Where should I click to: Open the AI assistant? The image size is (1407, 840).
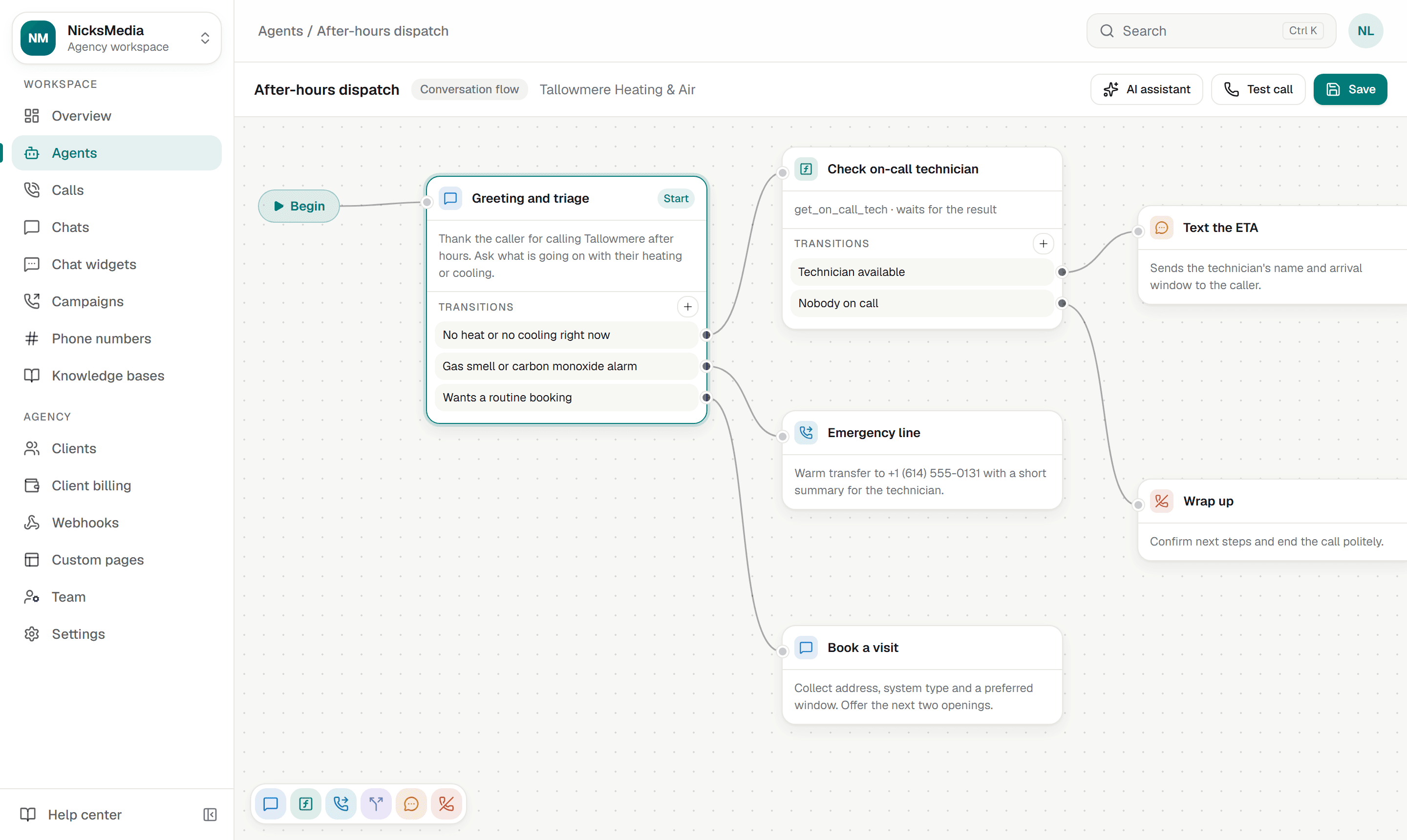click(x=1147, y=89)
